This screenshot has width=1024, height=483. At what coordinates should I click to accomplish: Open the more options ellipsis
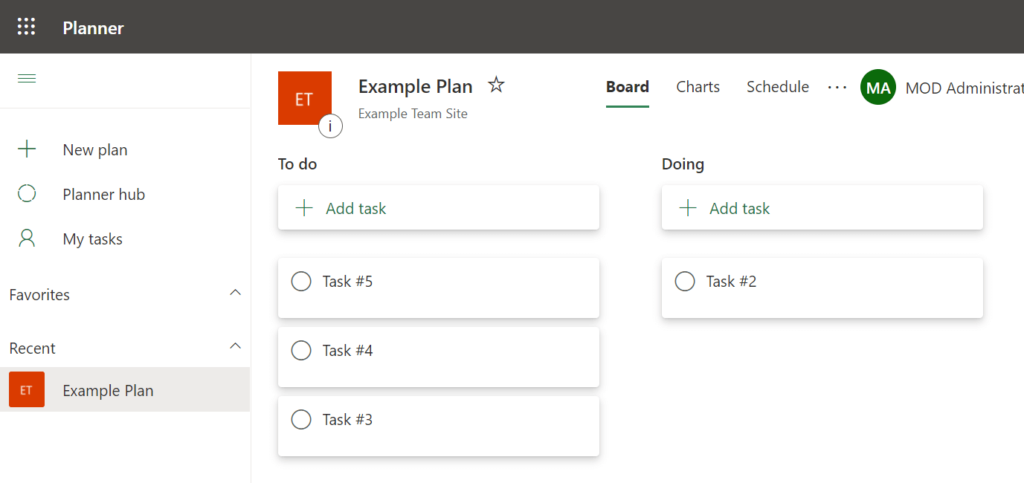pos(837,87)
